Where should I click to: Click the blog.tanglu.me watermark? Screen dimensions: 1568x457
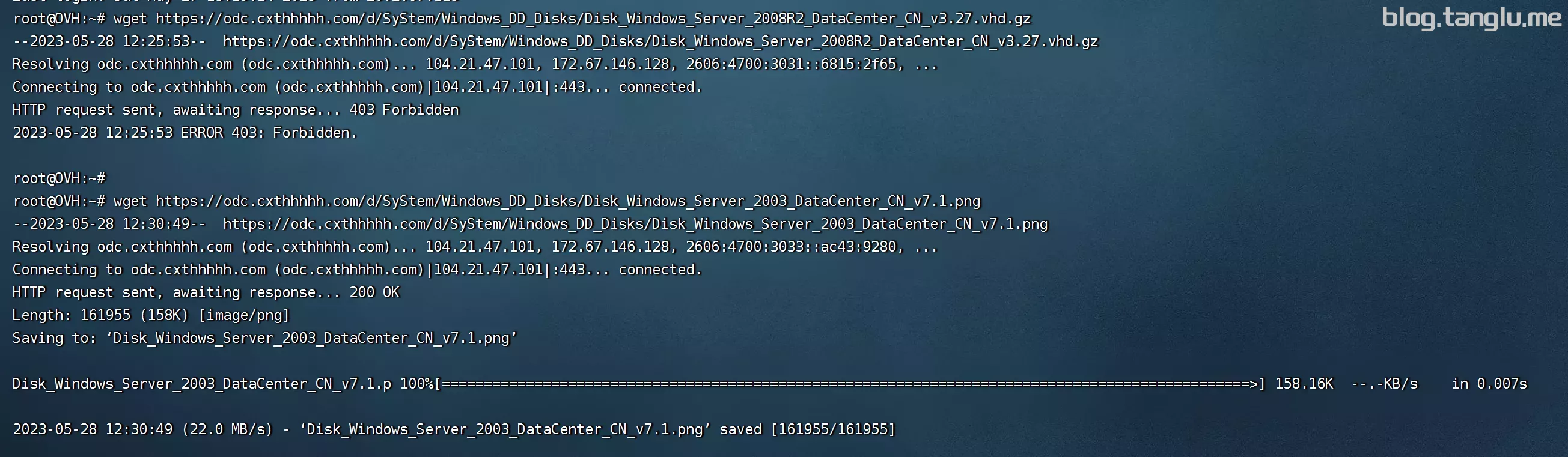coord(1471,18)
